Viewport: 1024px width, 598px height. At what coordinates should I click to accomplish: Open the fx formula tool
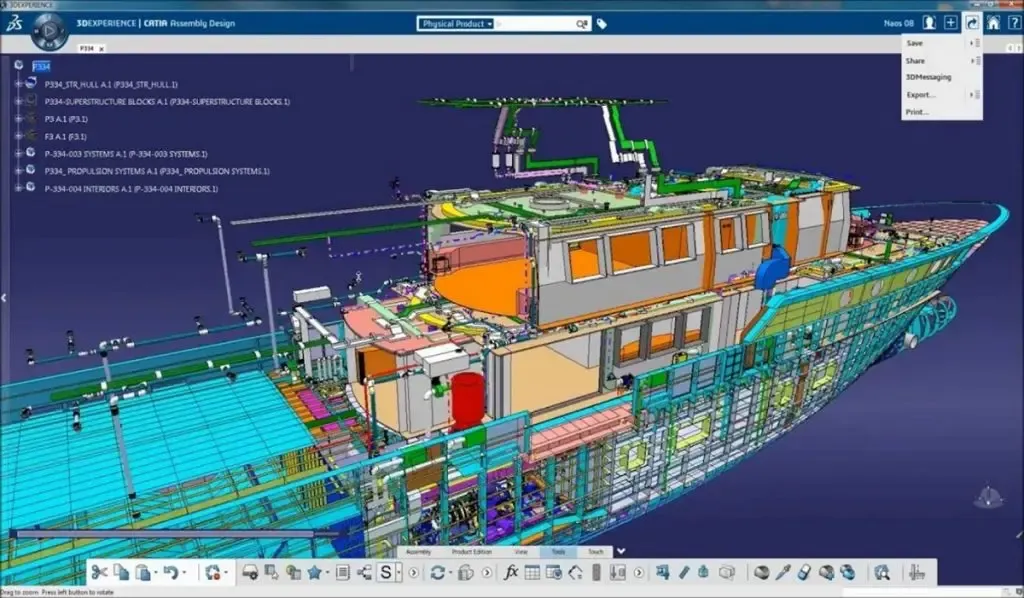coord(511,572)
